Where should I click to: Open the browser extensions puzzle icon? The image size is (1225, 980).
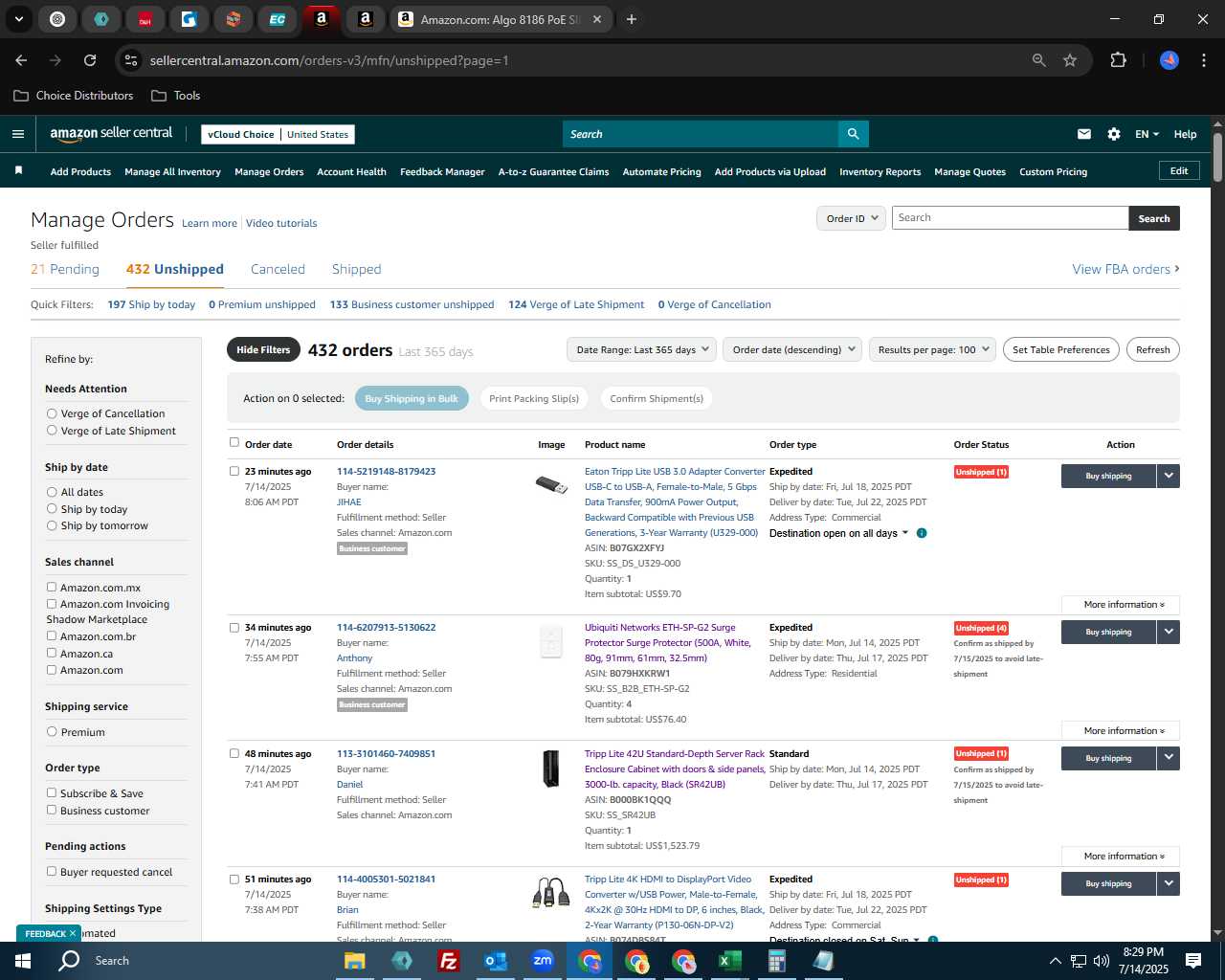pyautogui.click(x=1118, y=60)
